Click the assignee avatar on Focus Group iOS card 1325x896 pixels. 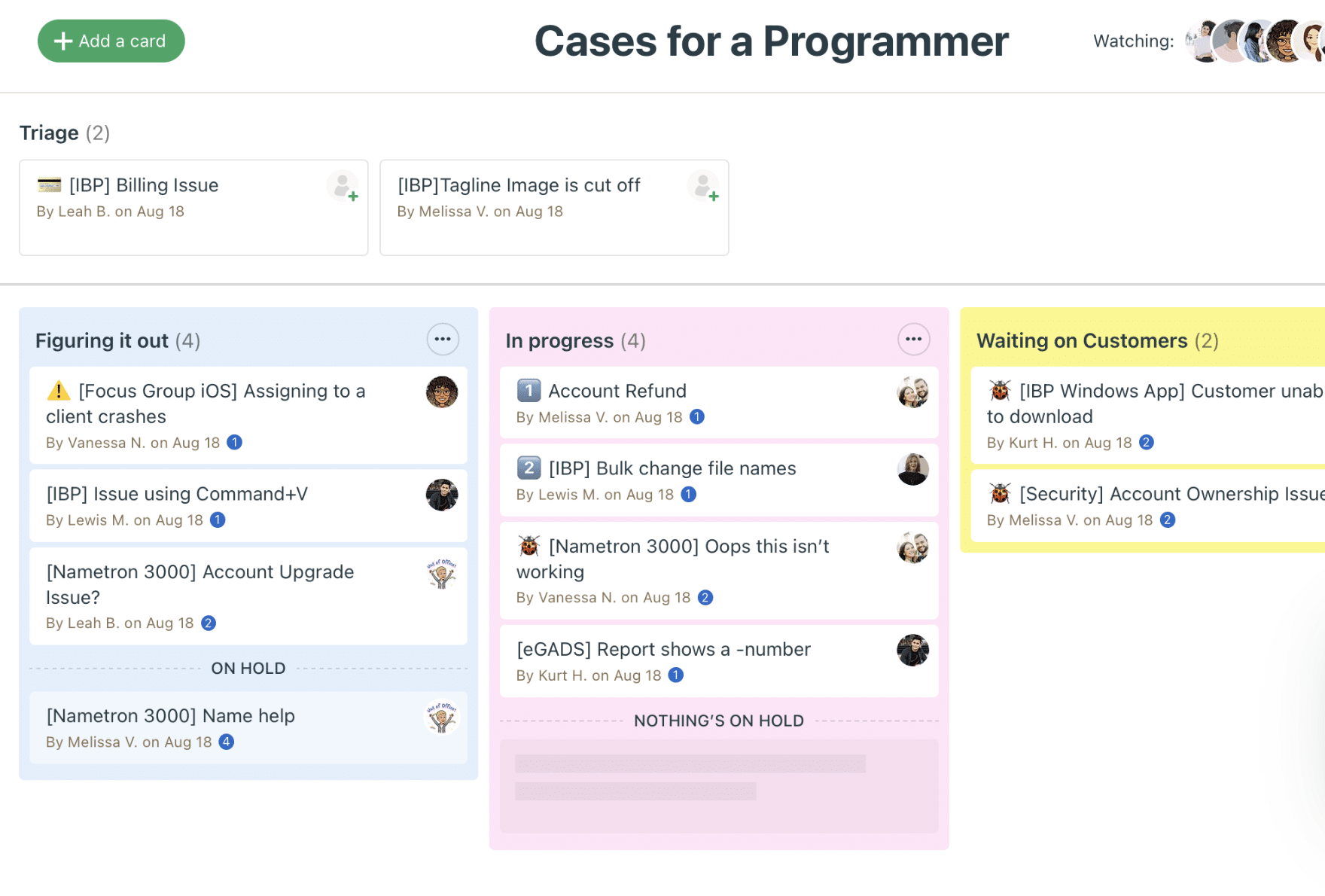point(442,392)
